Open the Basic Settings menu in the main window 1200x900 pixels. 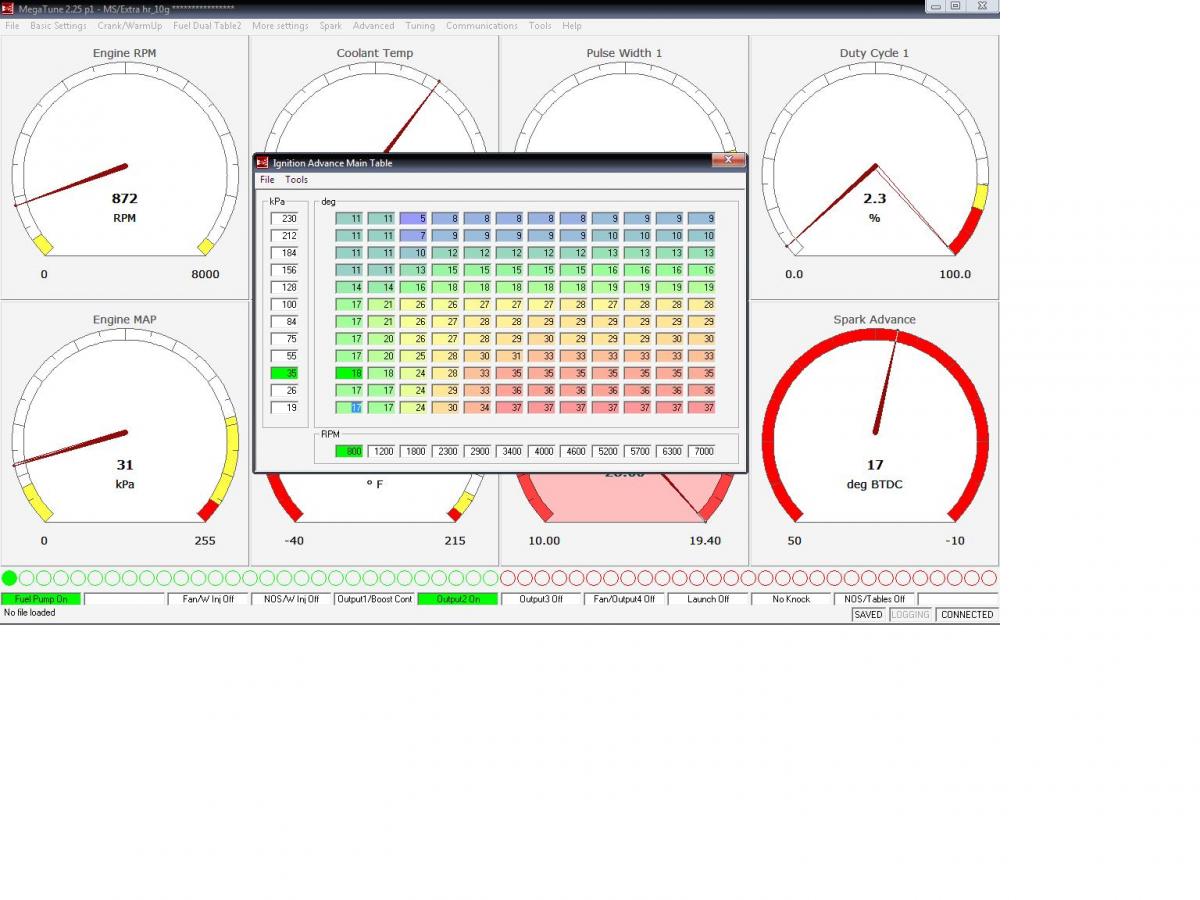point(58,26)
